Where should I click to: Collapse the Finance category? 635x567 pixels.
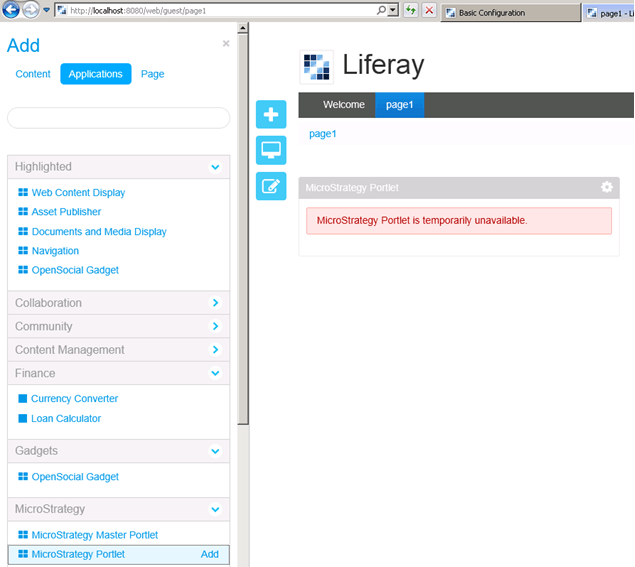(215, 373)
